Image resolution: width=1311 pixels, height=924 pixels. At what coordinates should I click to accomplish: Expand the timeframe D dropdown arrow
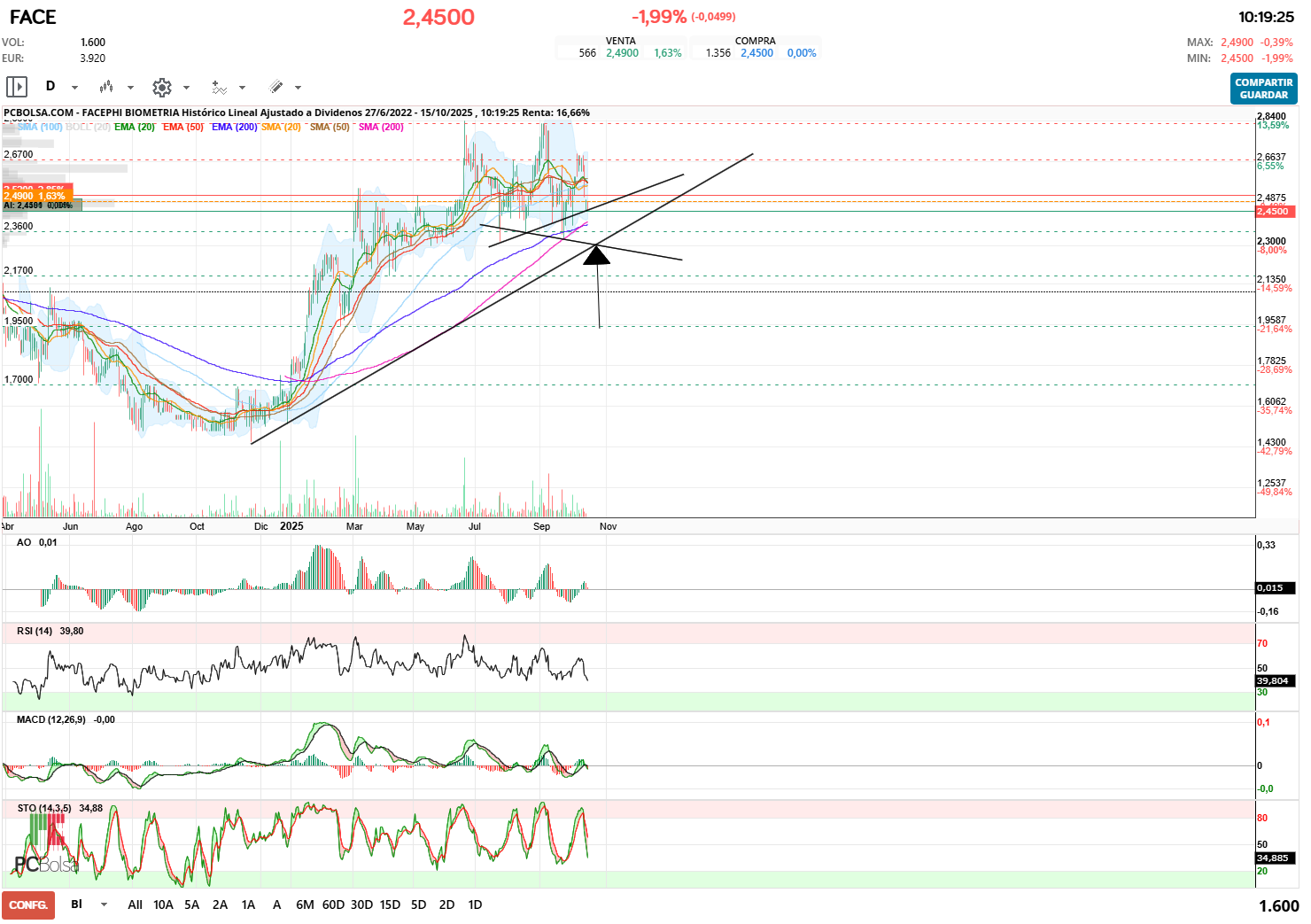click(x=74, y=88)
